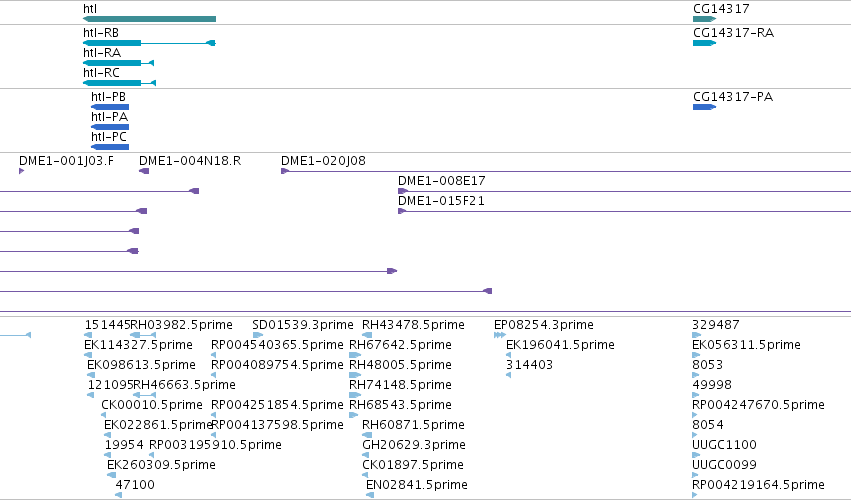Image resolution: width=851 pixels, height=500 pixels.
Task: Click the 8054 feature label
Action: [708, 425]
